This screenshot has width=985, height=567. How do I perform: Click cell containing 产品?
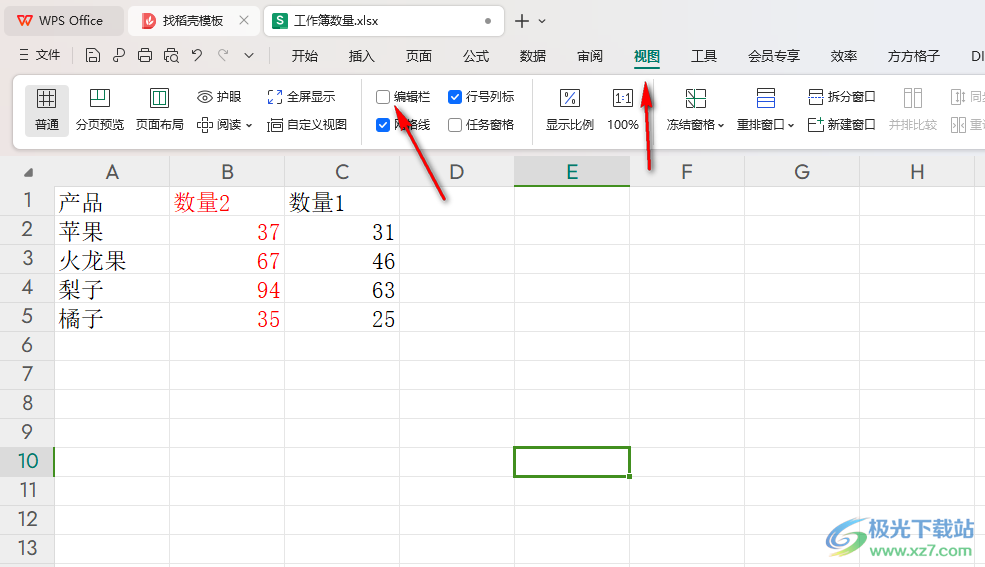point(112,202)
